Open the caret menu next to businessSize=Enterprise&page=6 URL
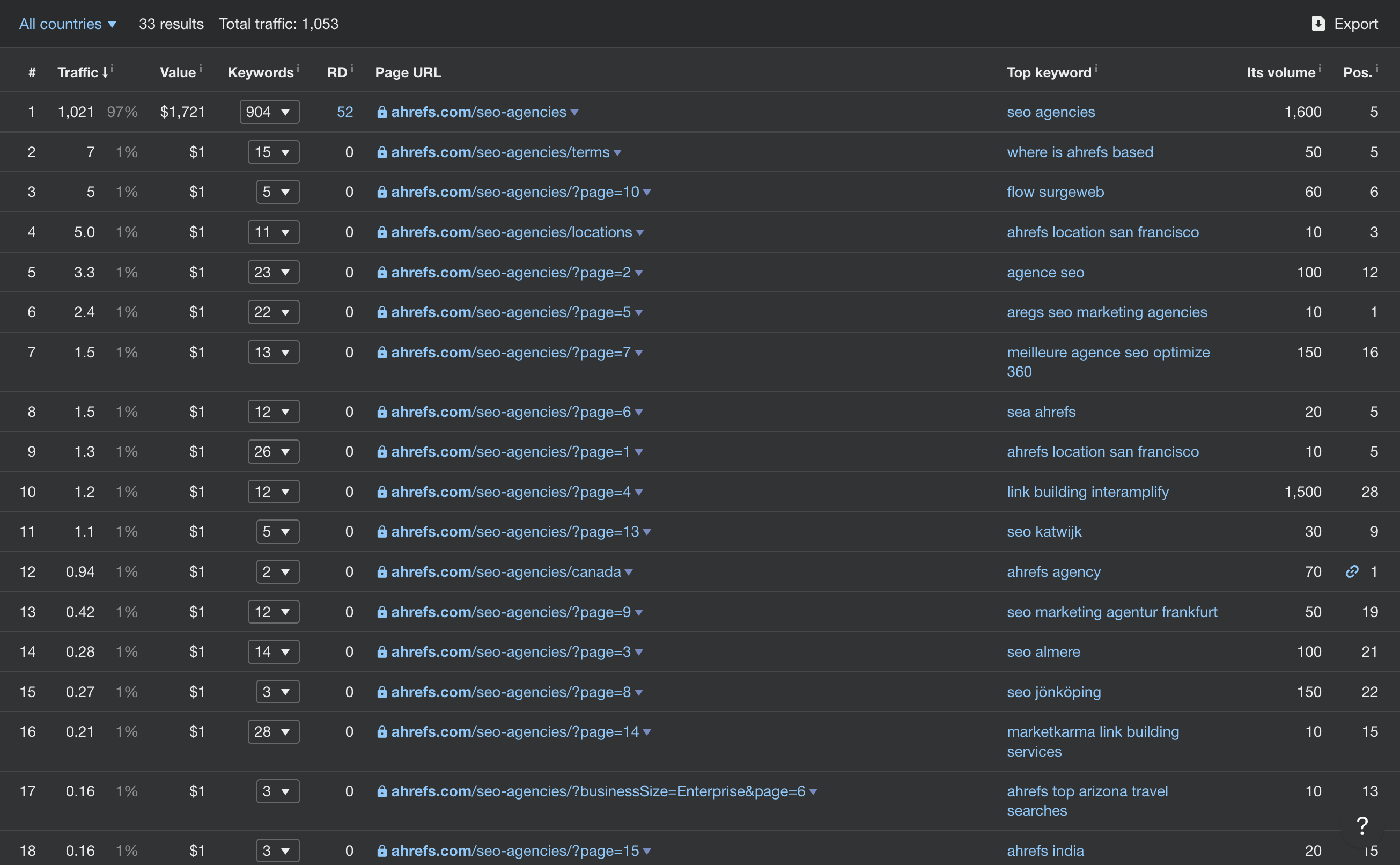 point(813,793)
